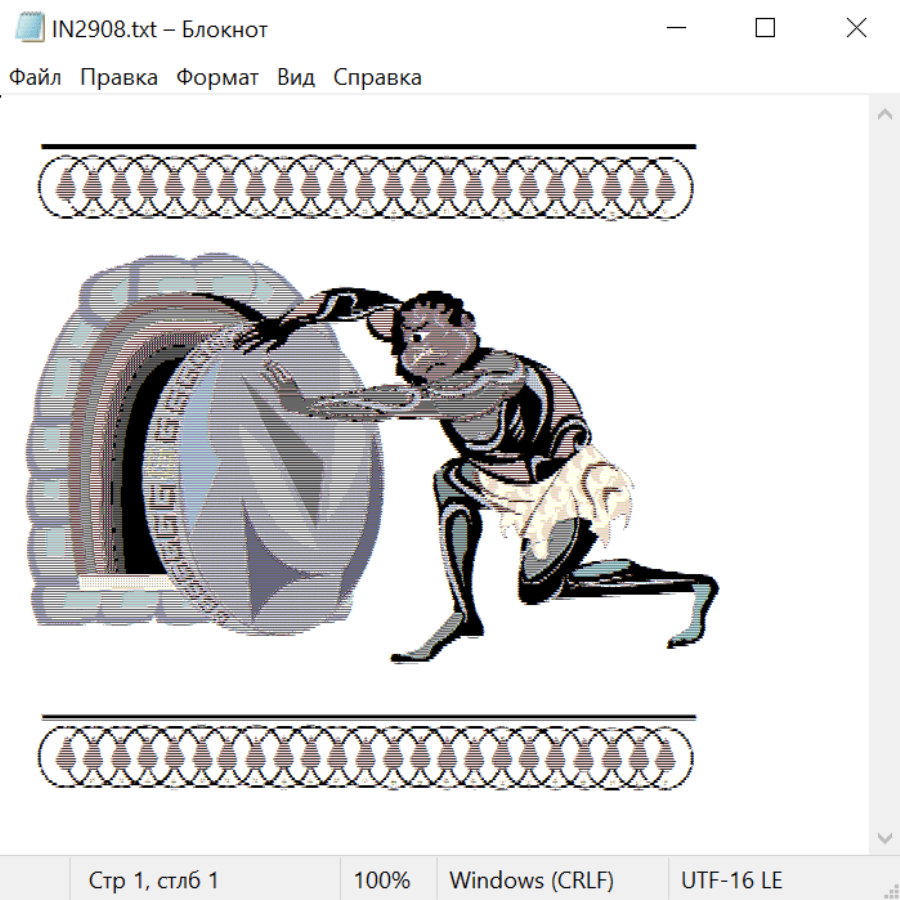Click the scroll down arrow

[x=884, y=836]
